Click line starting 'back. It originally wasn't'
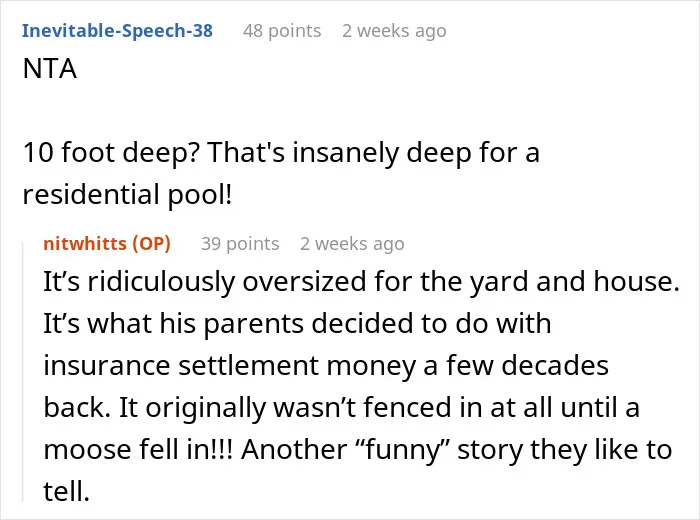The image size is (700, 520). tap(341, 407)
